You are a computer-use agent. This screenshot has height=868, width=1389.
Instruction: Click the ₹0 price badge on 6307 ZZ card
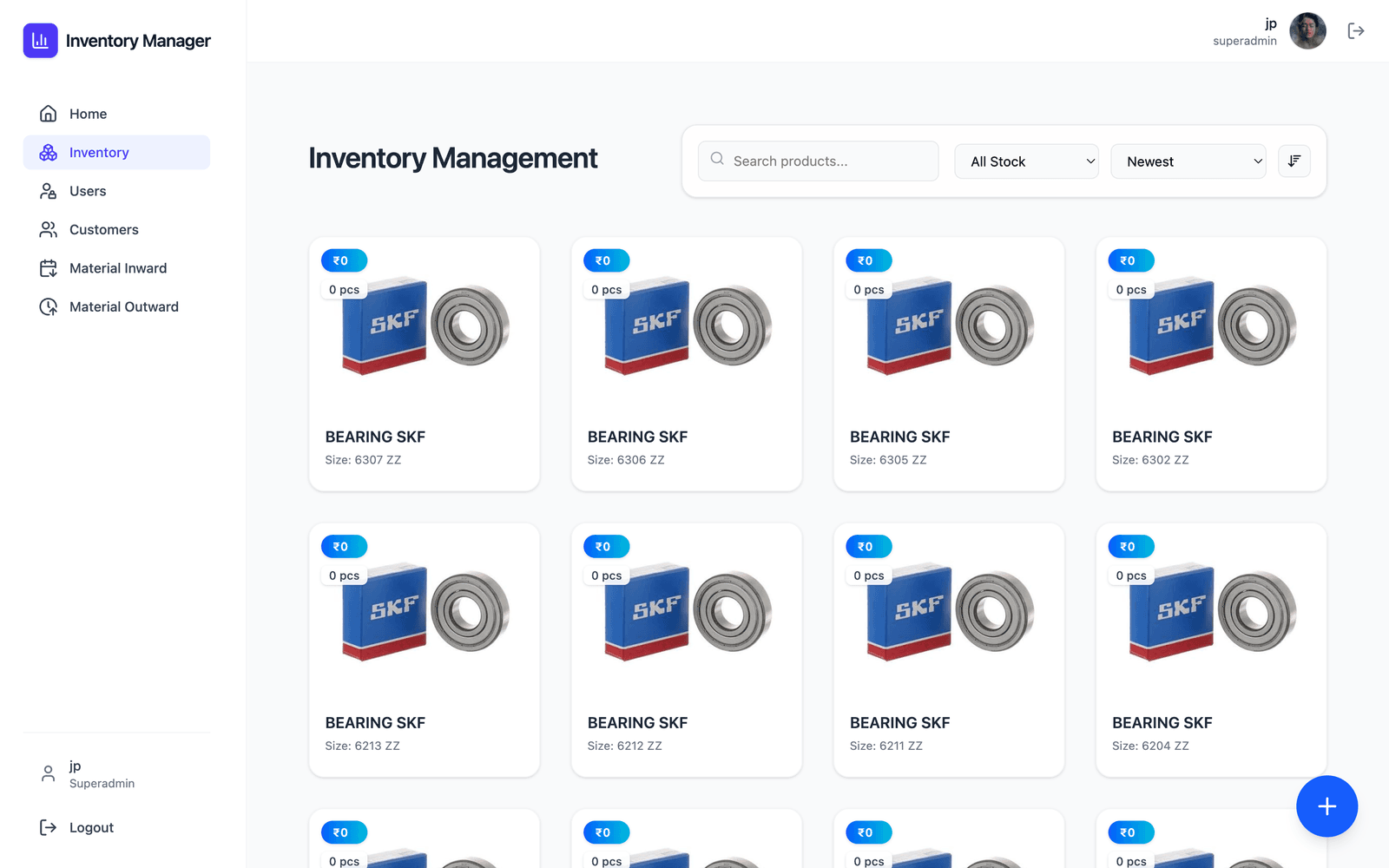pos(345,260)
